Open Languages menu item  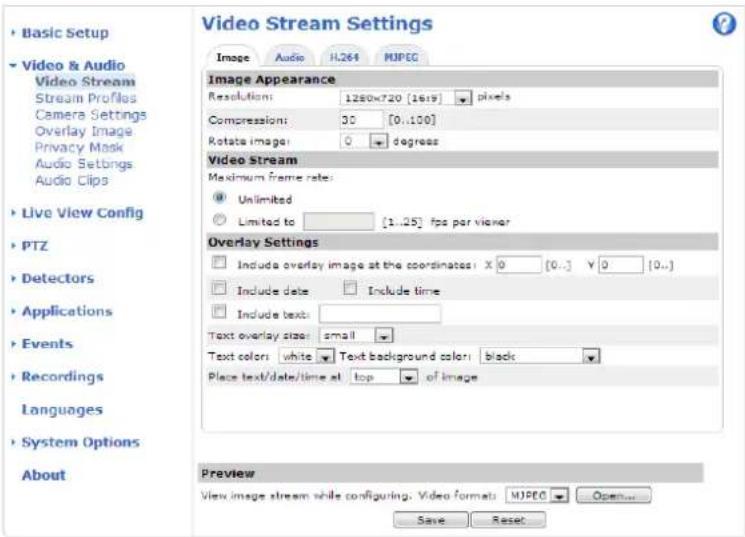point(62,410)
